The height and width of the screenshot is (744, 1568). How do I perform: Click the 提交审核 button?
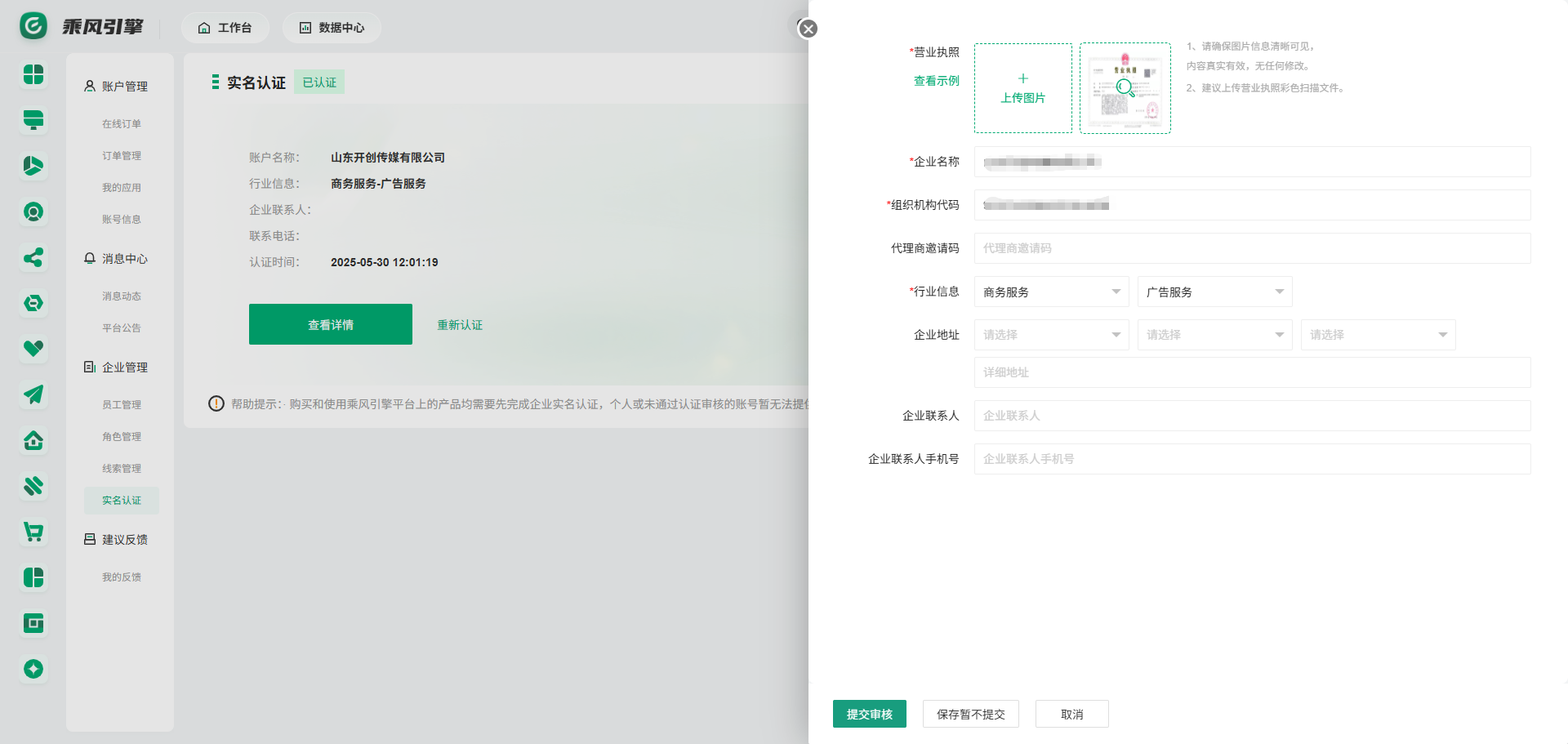point(869,714)
